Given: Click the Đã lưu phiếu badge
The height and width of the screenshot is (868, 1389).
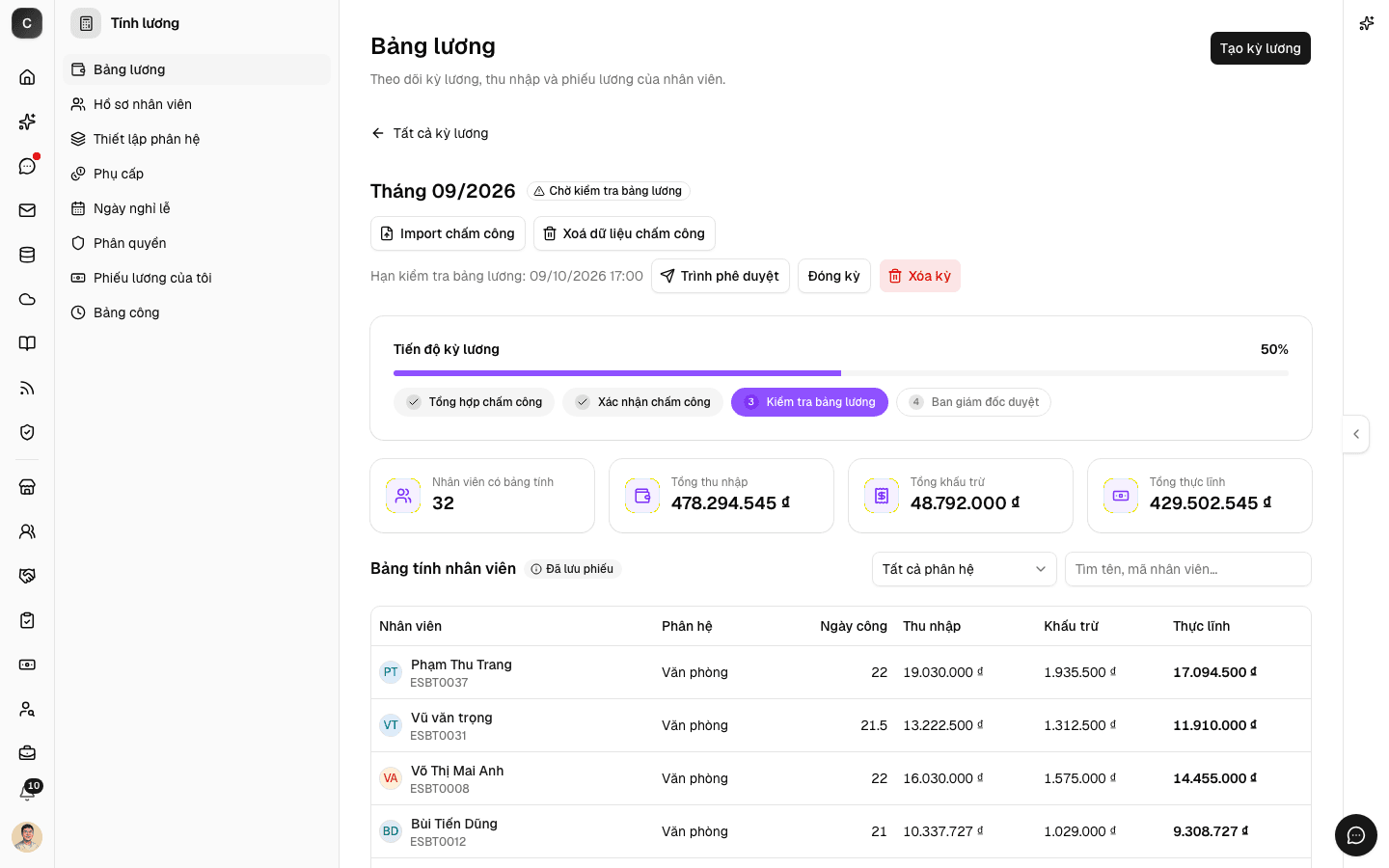Looking at the screenshot, I should tap(573, 569).
